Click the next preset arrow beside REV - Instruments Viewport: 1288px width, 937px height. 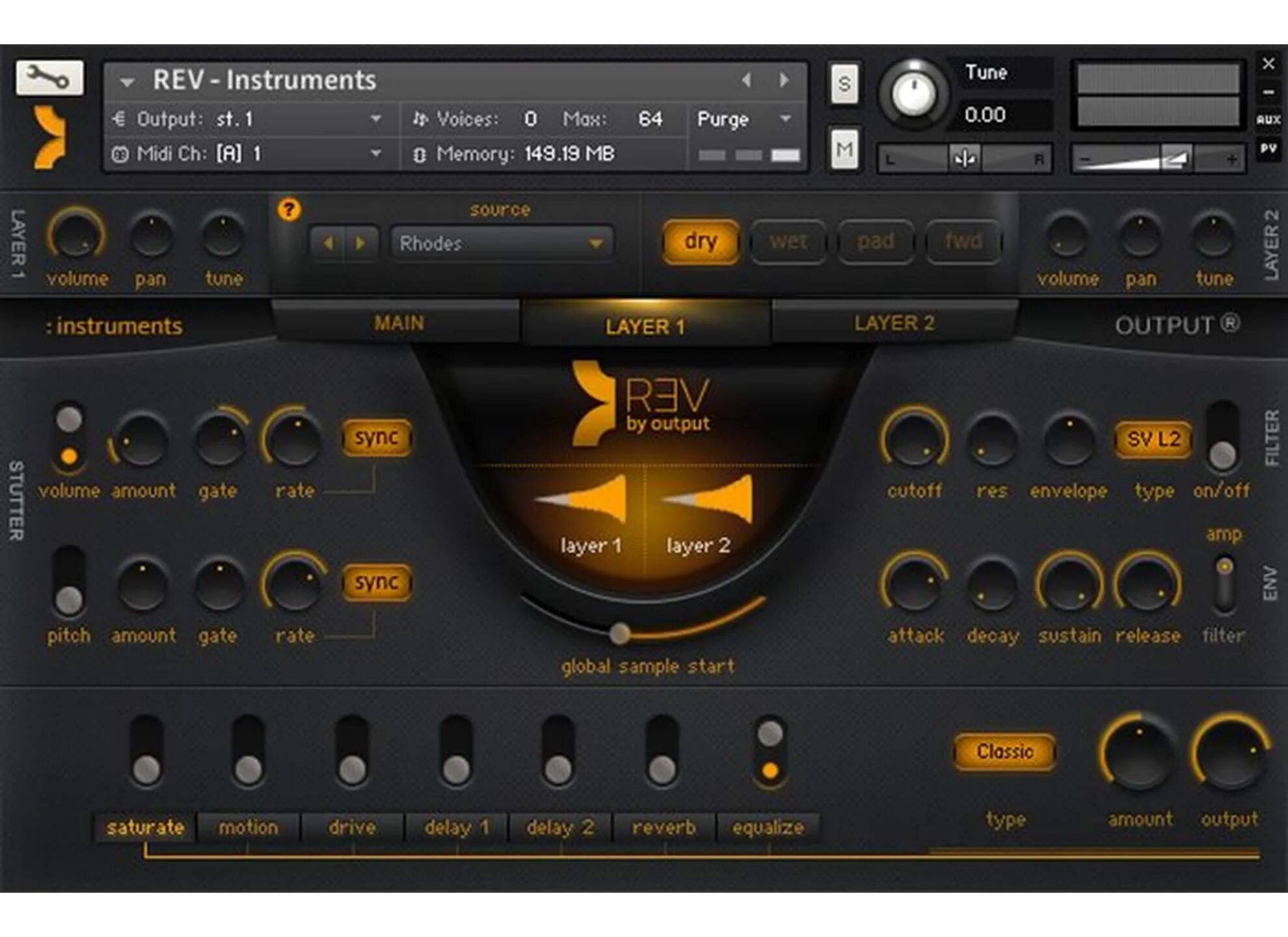pos(785,81)
